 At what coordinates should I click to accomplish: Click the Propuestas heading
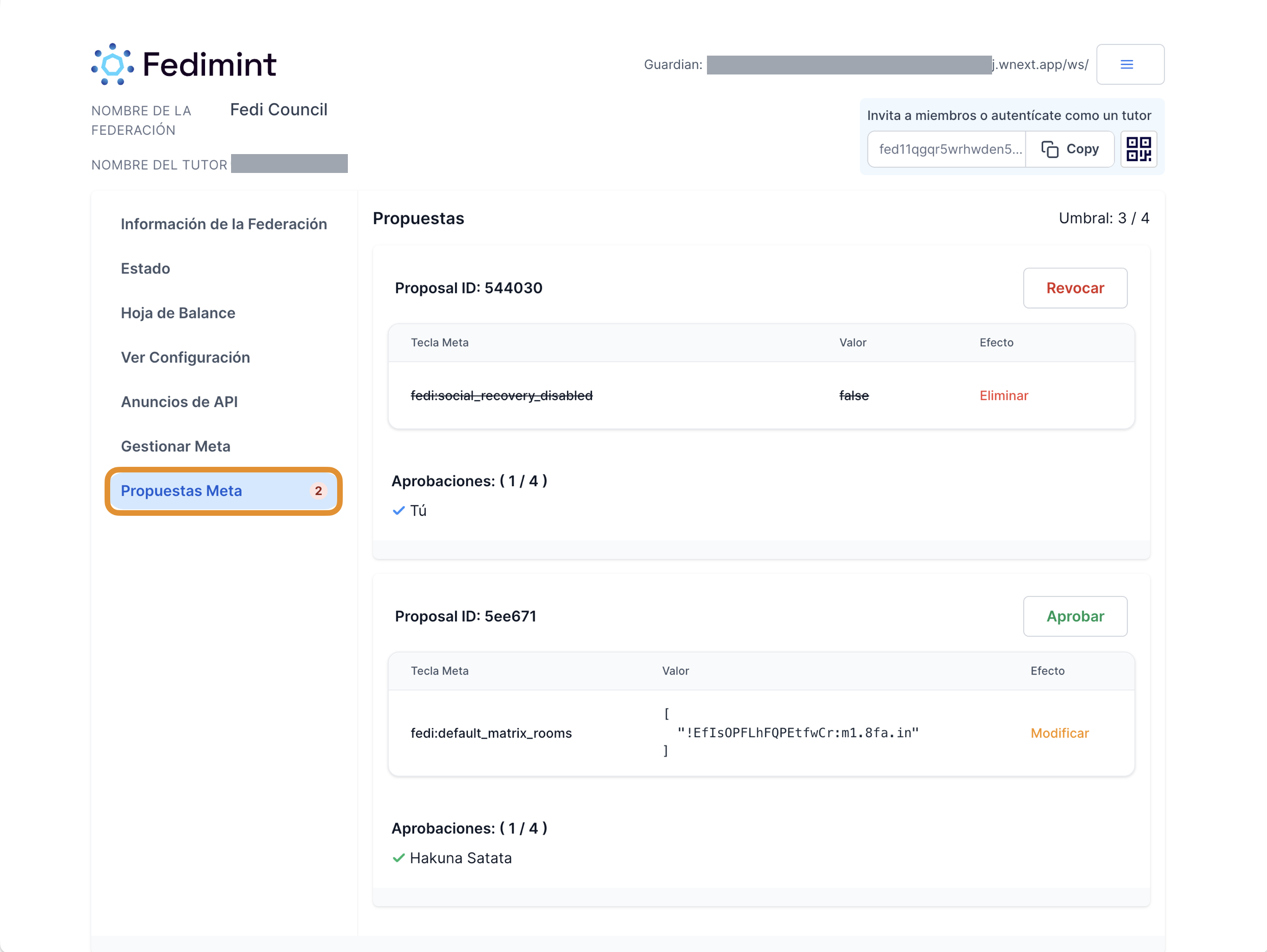[x=419, y=218]
